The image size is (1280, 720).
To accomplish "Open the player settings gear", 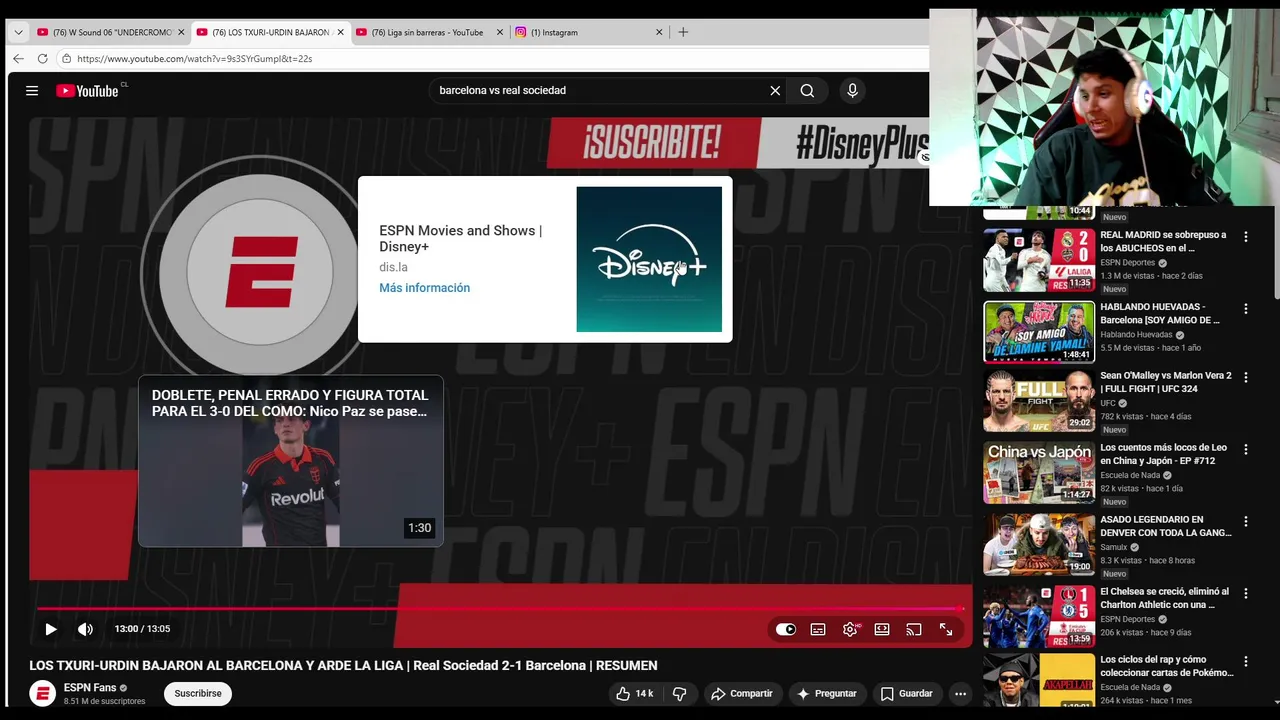I will (850, 629).
